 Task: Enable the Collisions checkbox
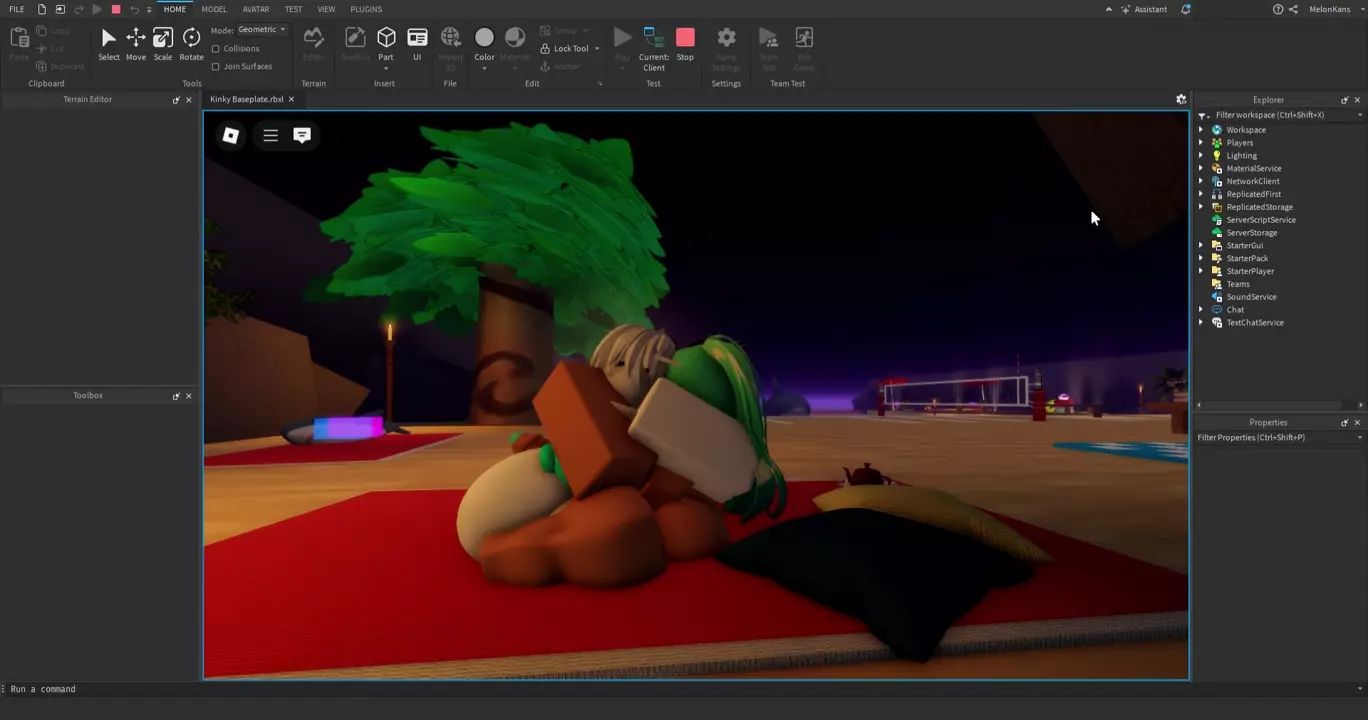[216, 49]
